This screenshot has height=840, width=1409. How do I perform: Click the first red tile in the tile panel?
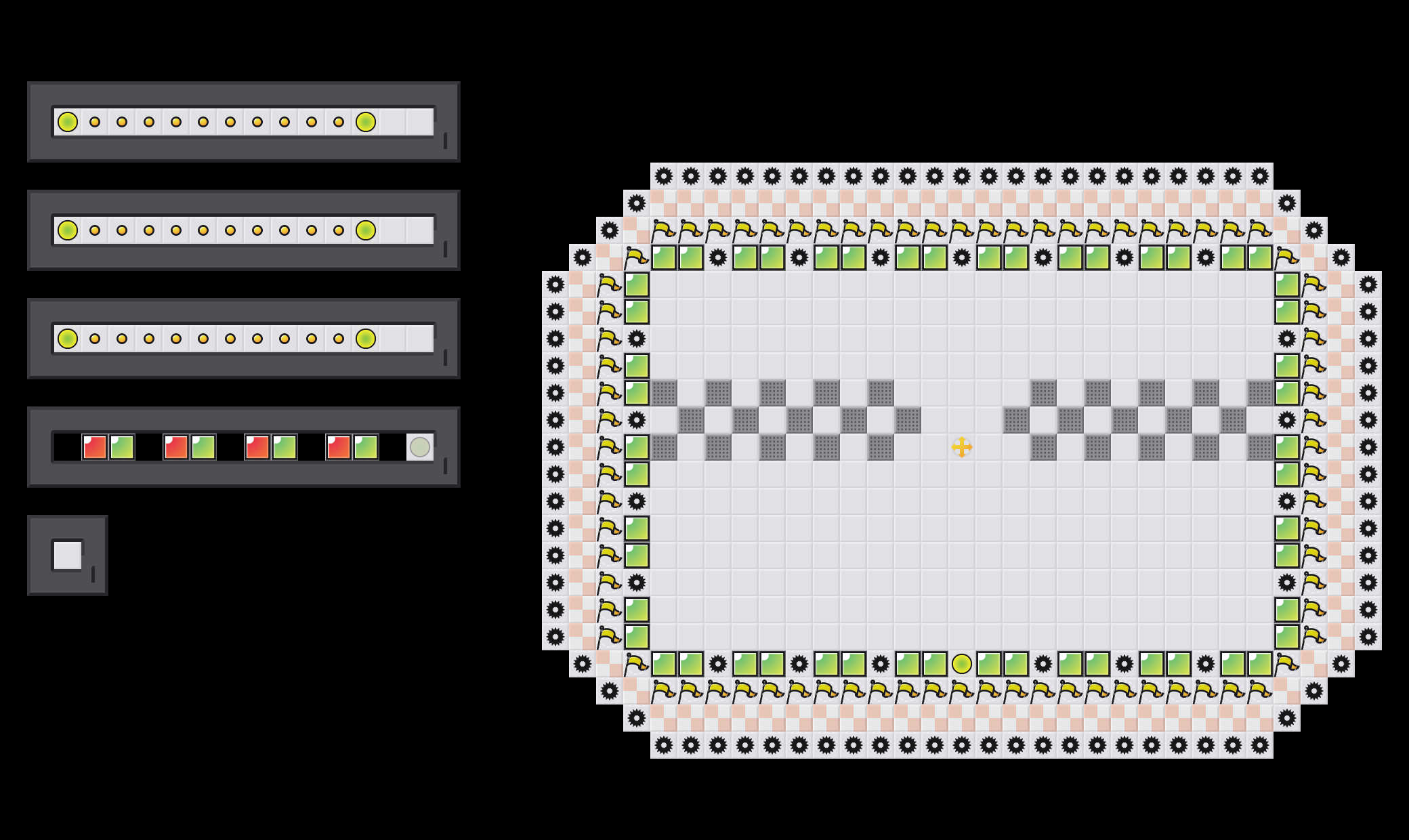[x=95, y=447]
